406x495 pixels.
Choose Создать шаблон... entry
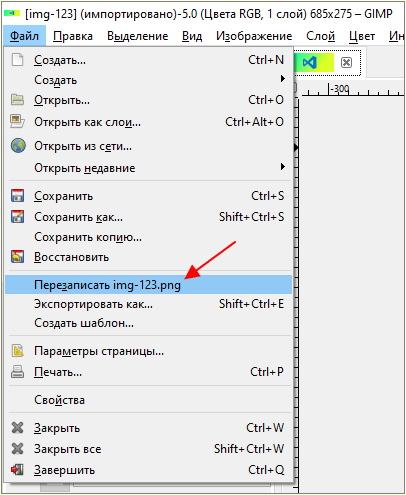(x=149, y=323)
